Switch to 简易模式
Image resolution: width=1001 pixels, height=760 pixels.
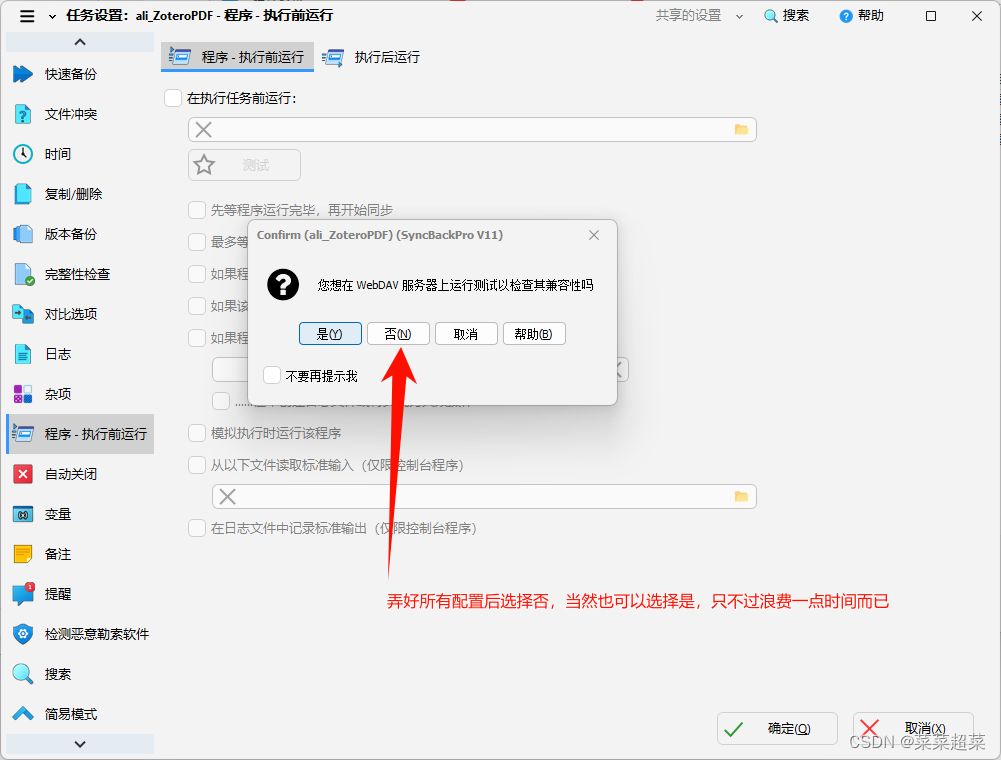click(x=80, y=714)
